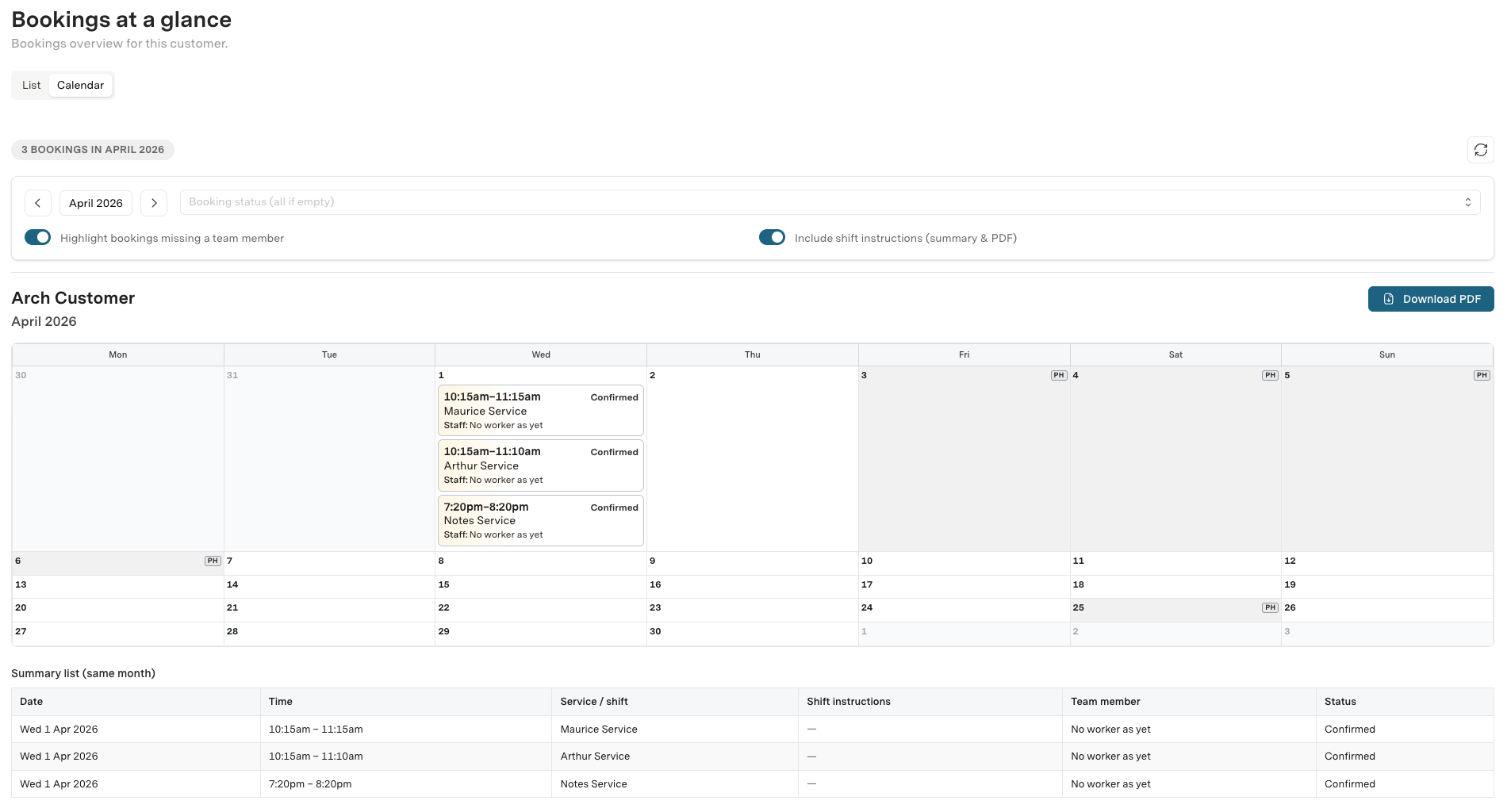Click the Arthur Service summary table row
Image resolution: width=1511 pixels, height=812 pixels.
click(x=595, y=756)
